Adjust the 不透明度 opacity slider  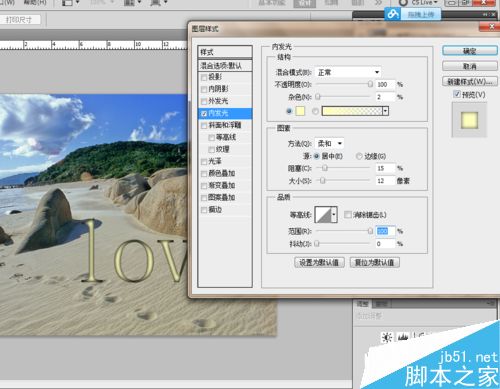pos(370,84)
